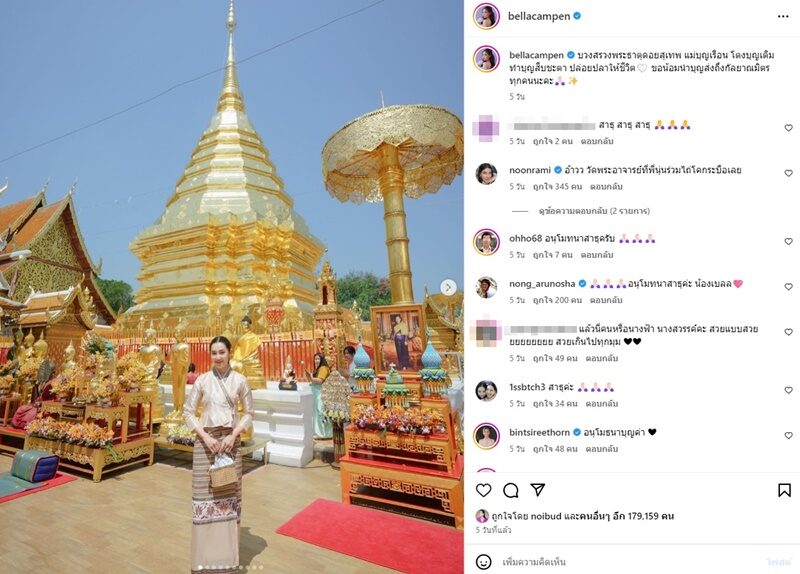The width and height of the screenshot is (800, 574).
Task: Open the comment speech bubble icon
Action: point(511,490)
